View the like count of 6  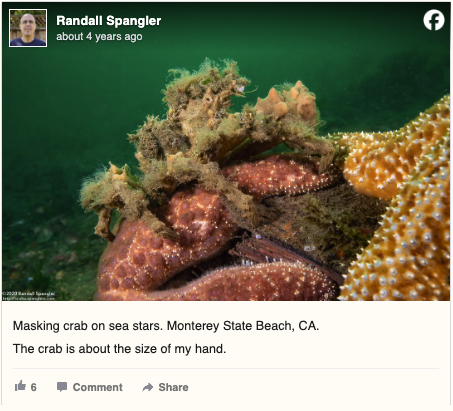point(34,387)
